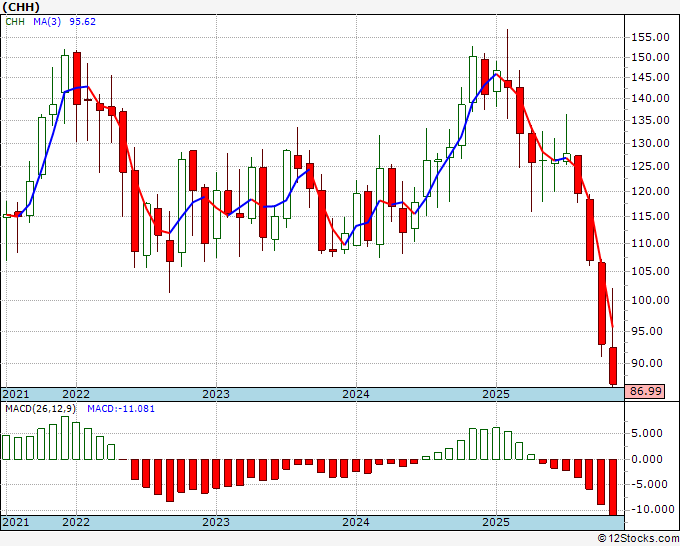Viewport: 680px width, 546px height.
Task: Click the MACD(26,12,9) indicator label
Action: pos(41,409)
